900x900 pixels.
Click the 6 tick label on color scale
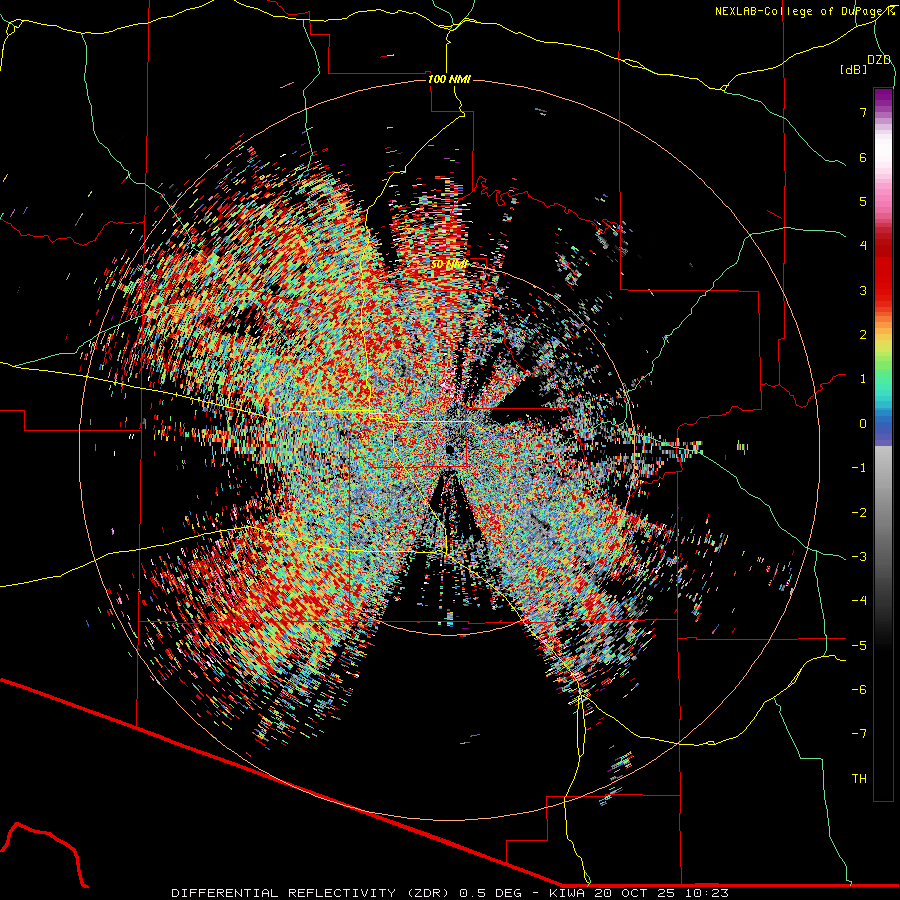pyautogui.click(x=863, y=157)
